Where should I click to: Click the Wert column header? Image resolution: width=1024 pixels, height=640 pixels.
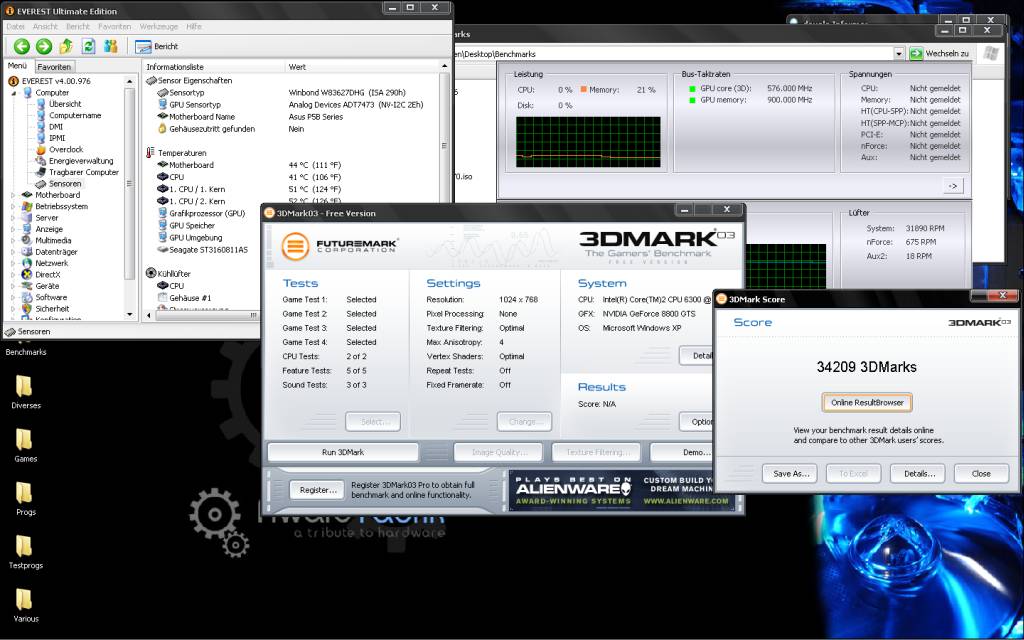(x=362, y=67)
